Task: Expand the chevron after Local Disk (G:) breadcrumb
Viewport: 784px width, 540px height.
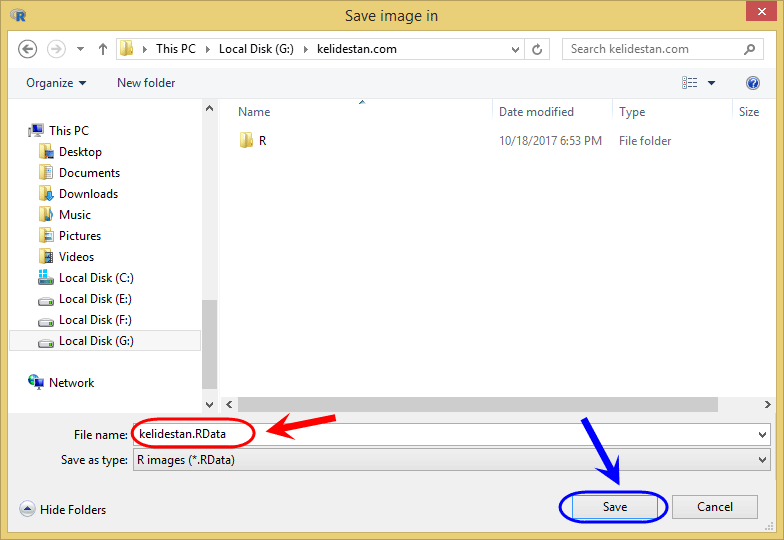Action: (x=306, y=49)
